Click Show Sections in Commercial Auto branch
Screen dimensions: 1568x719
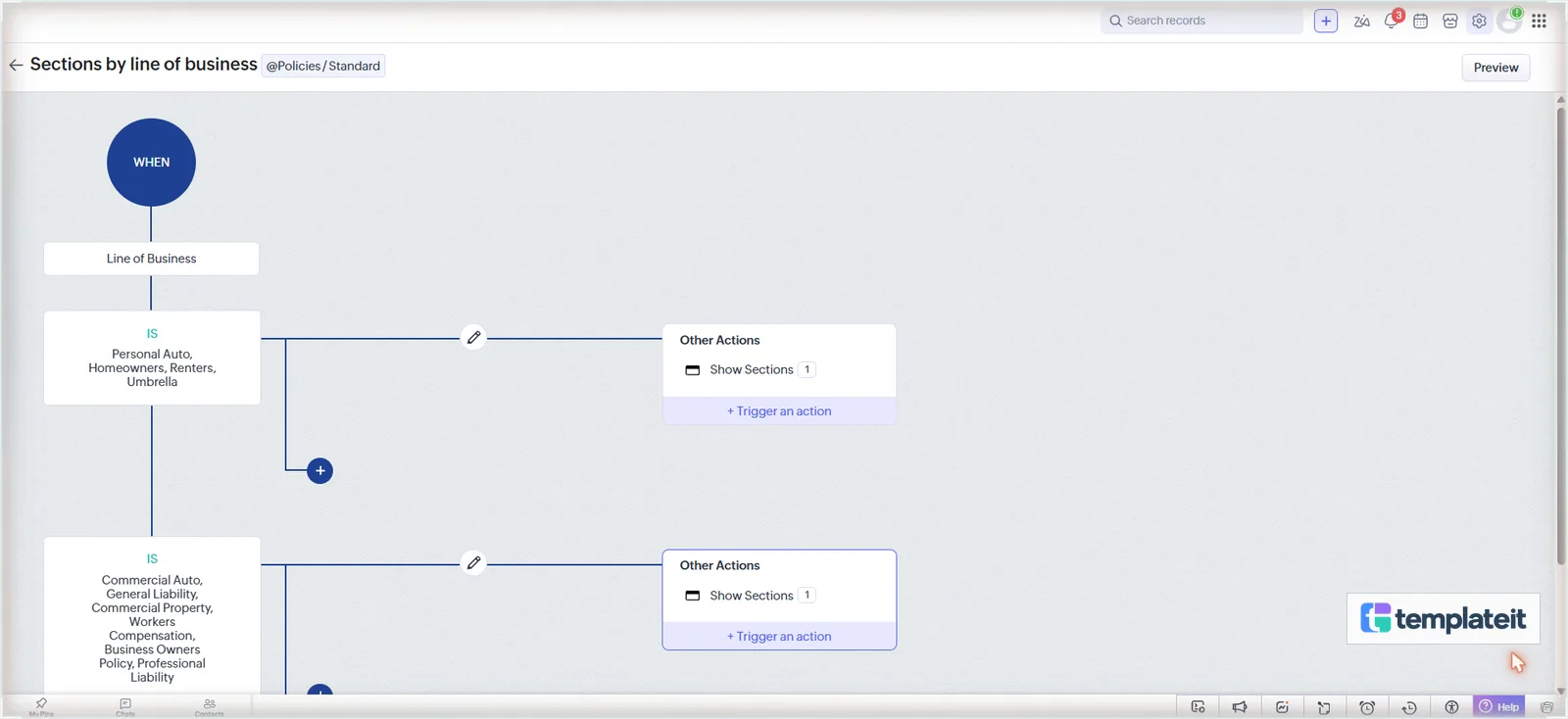tap(751, 596)
